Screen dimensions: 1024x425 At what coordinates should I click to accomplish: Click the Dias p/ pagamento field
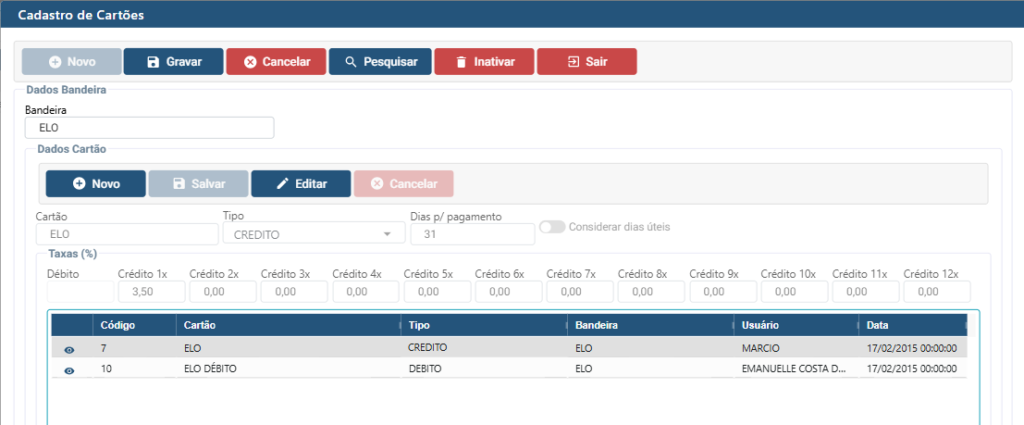pos(472,234)
